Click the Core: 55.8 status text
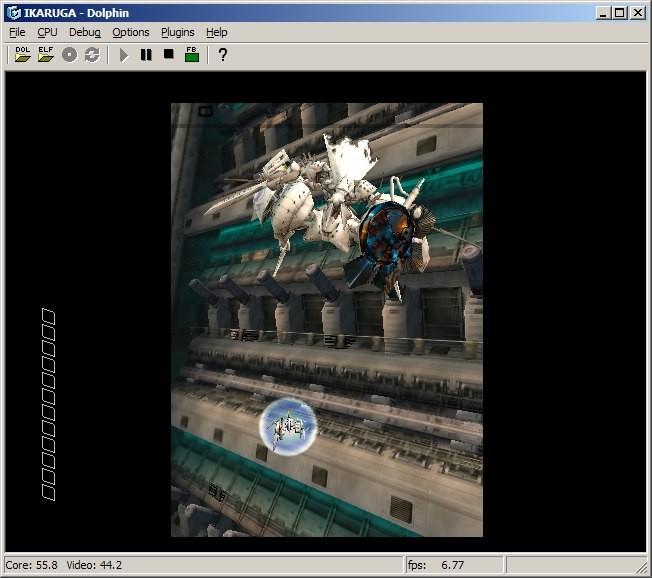 coord(32,565)
